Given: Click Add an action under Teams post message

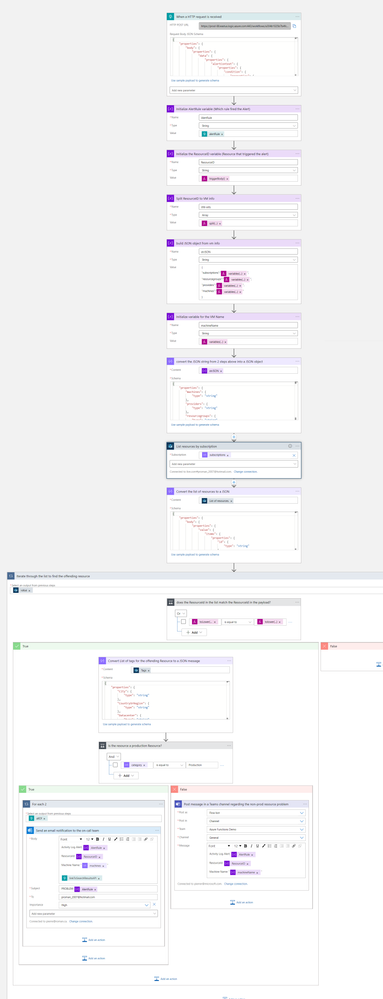Looking at the screenshot, I should coord(242,902).
